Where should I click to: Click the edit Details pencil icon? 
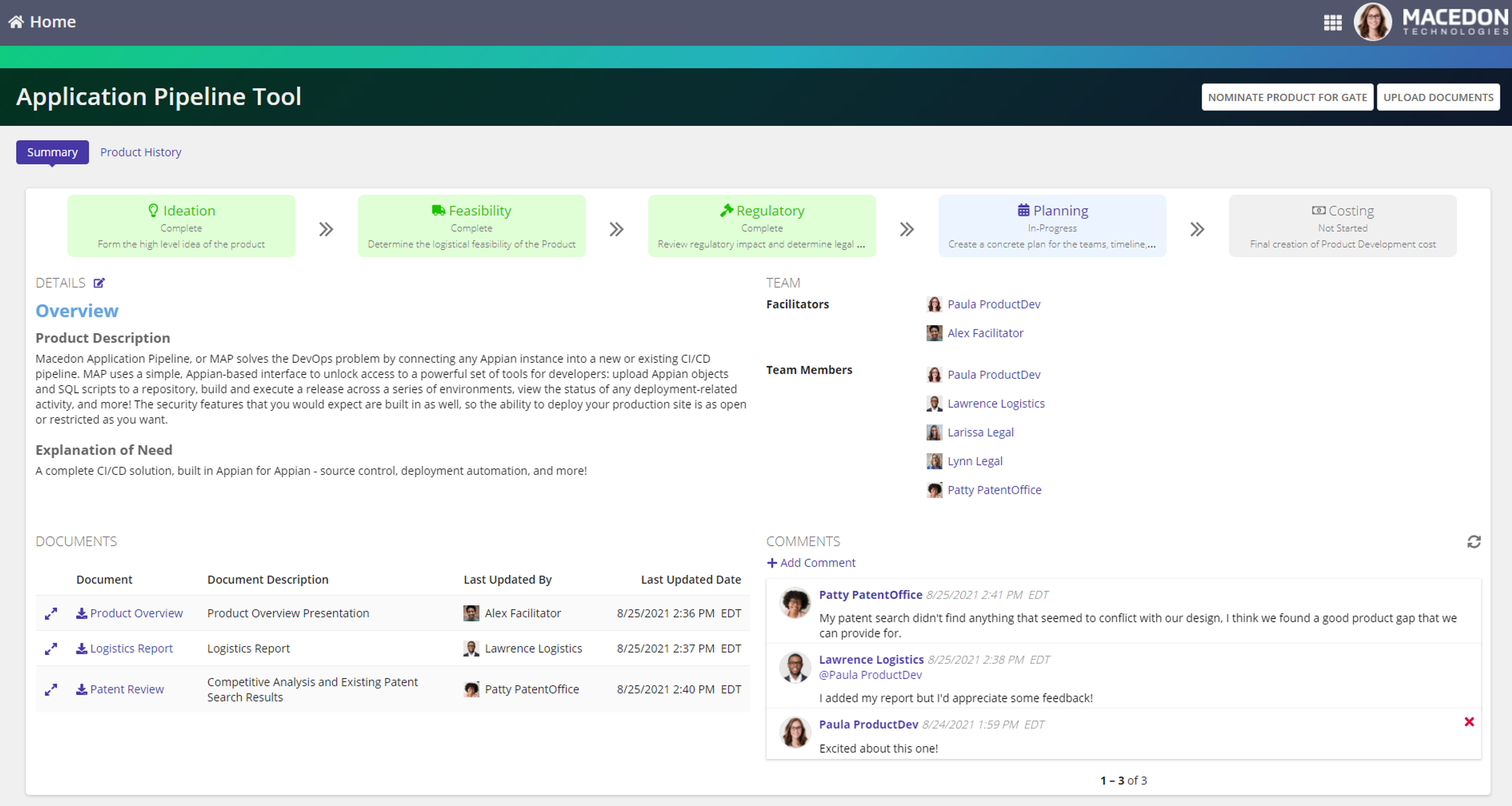click(99, 283)
